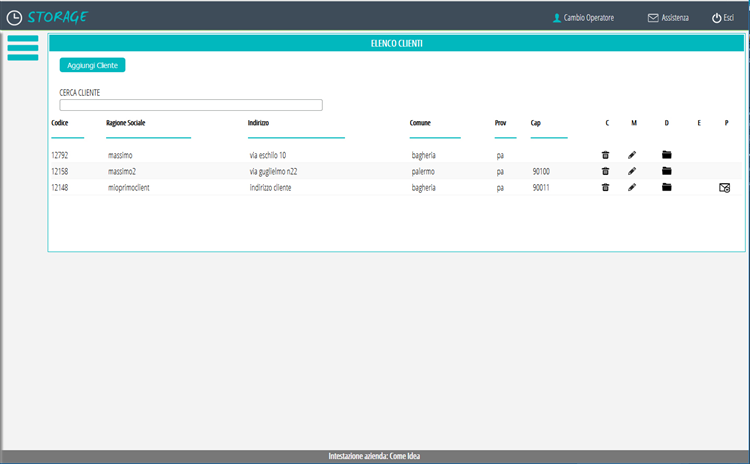Click the ELENCO CLIENTI title bar
The width and height of the screenshot is (750, 464).
(x=397, y=43)
